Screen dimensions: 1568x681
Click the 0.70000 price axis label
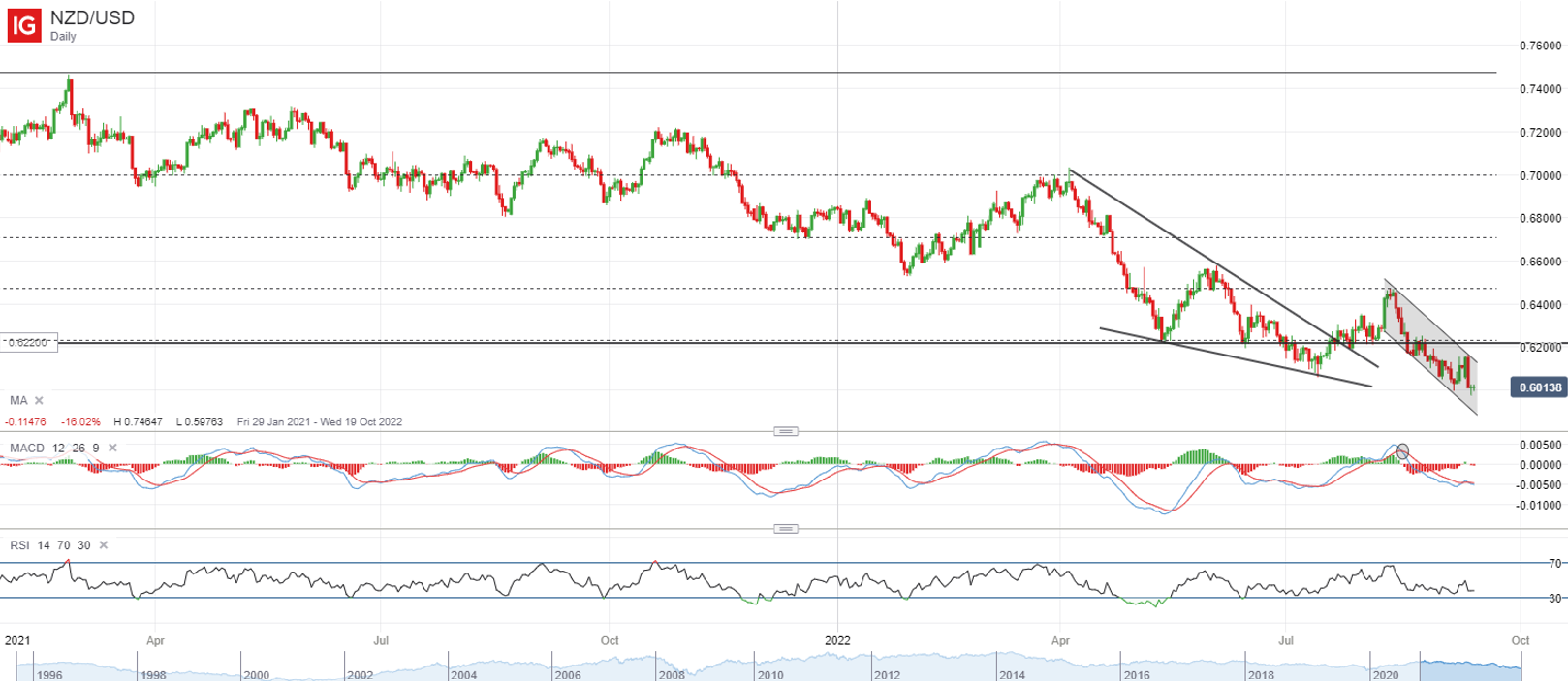pyautogui.click(x=1541, y=175)
